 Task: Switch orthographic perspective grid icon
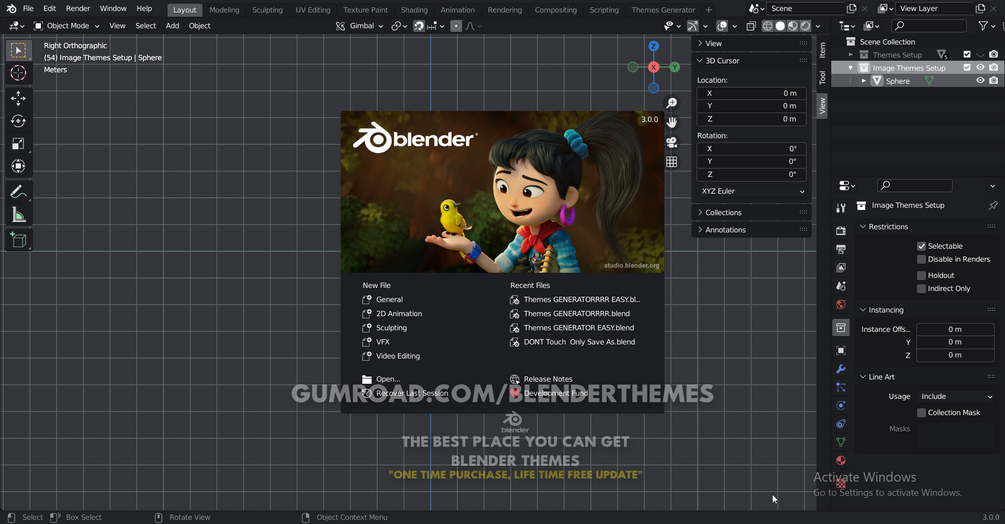point(671,162)
